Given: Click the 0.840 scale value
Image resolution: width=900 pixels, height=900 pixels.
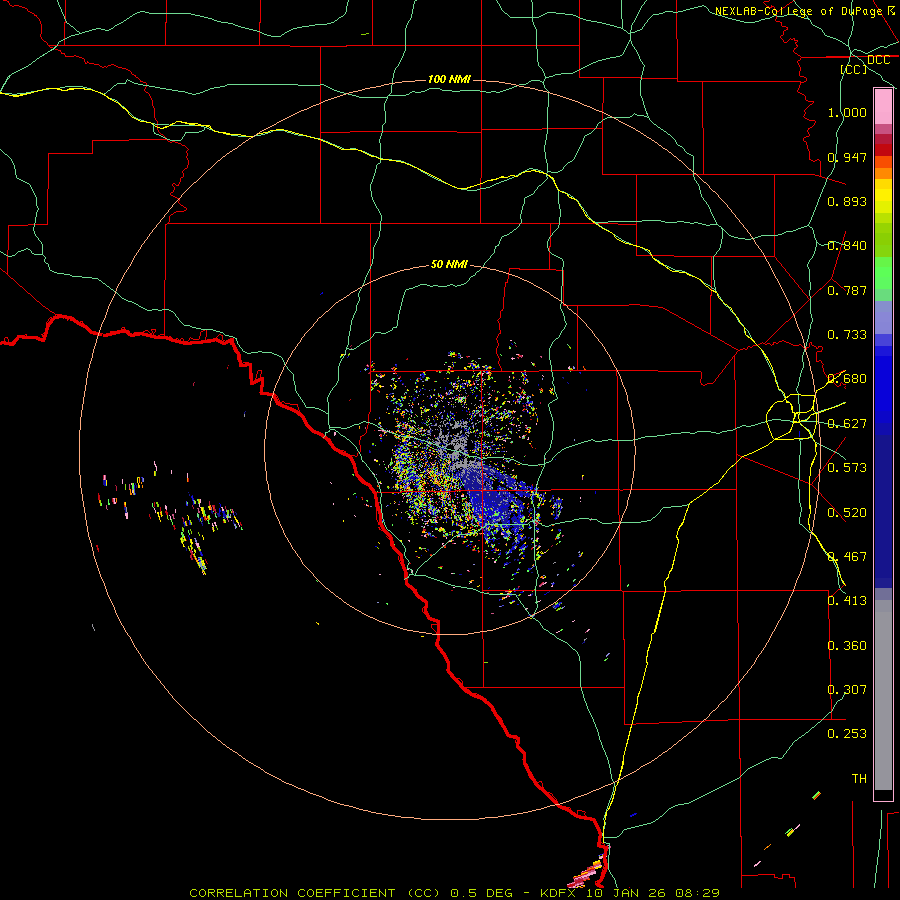Looking at the screenshot, I should [847, 246].
